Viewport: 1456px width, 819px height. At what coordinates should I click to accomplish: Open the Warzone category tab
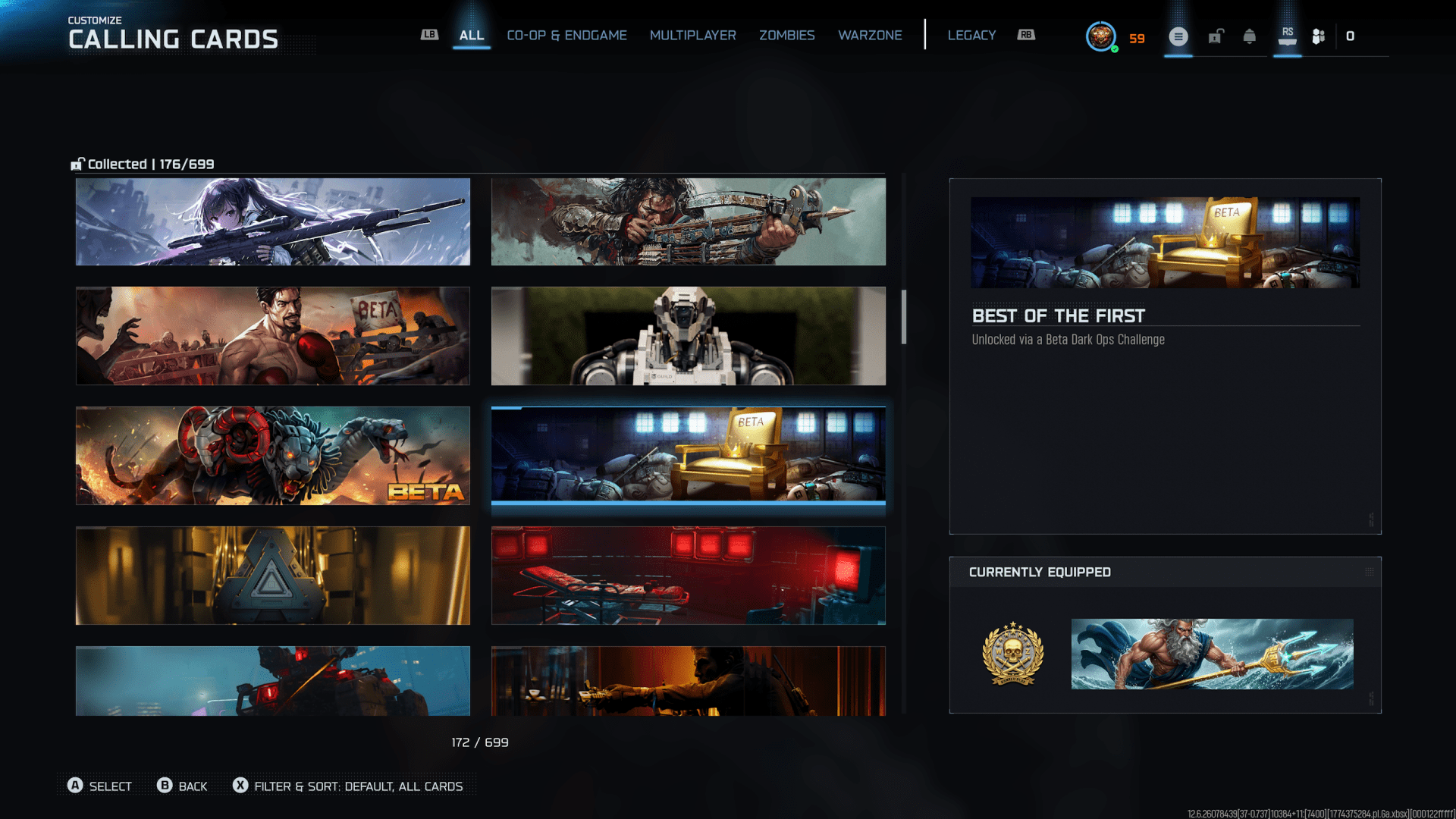[x=870, y=36]
